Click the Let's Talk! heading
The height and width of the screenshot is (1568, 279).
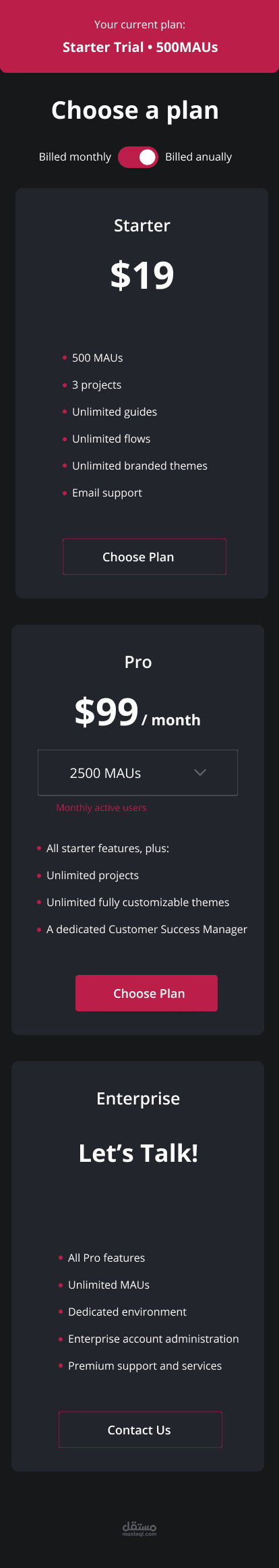(138, 1153)
